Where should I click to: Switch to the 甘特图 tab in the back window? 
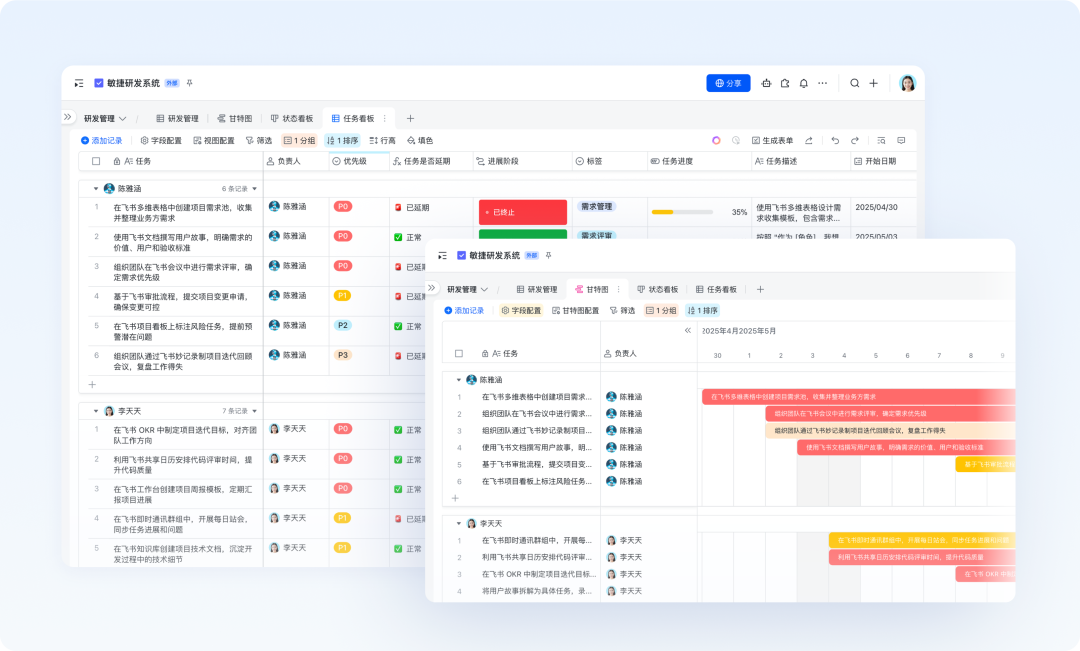pos(235,118)
